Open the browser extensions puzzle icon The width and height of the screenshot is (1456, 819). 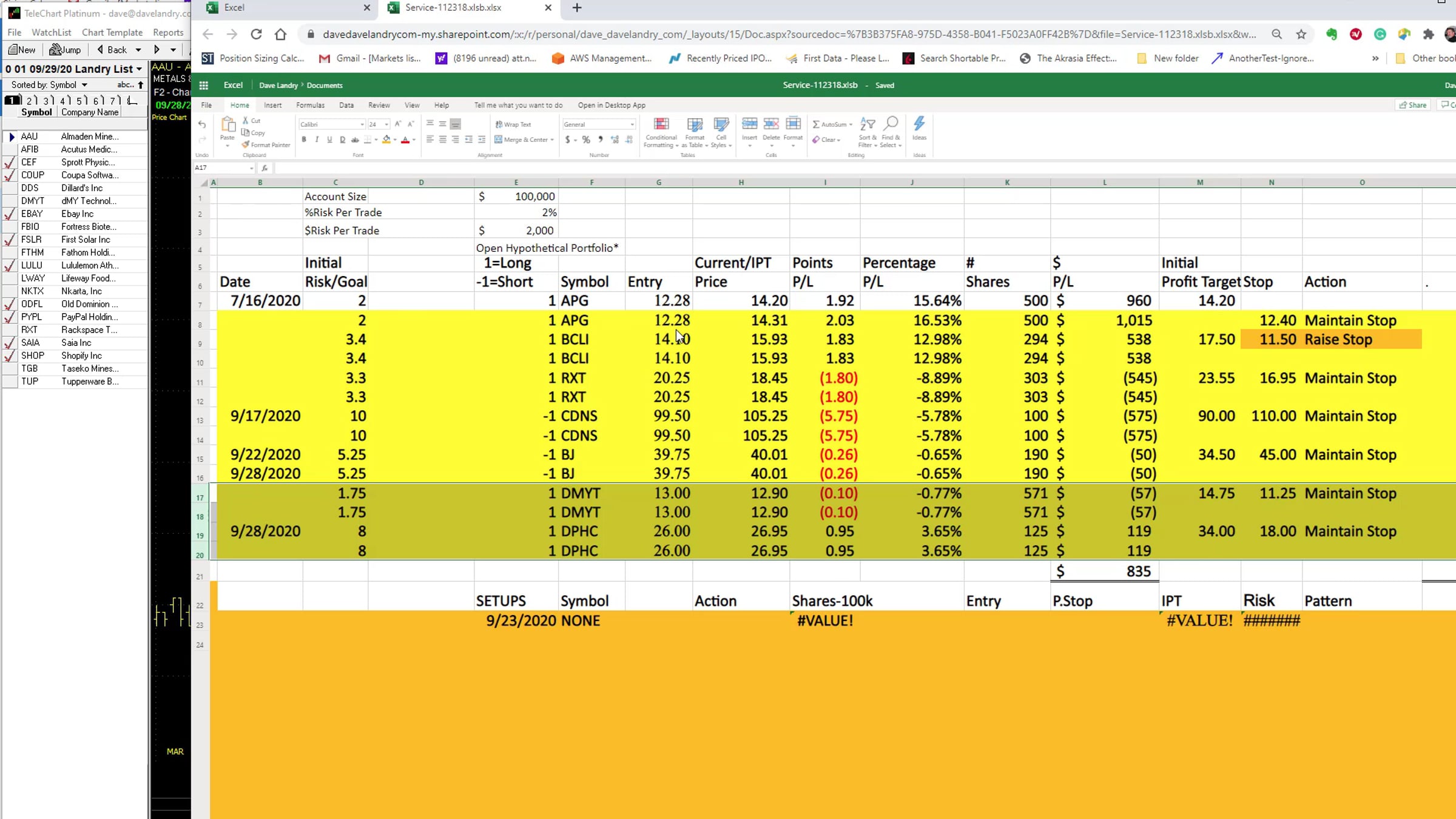click(x=1429, y=35)
